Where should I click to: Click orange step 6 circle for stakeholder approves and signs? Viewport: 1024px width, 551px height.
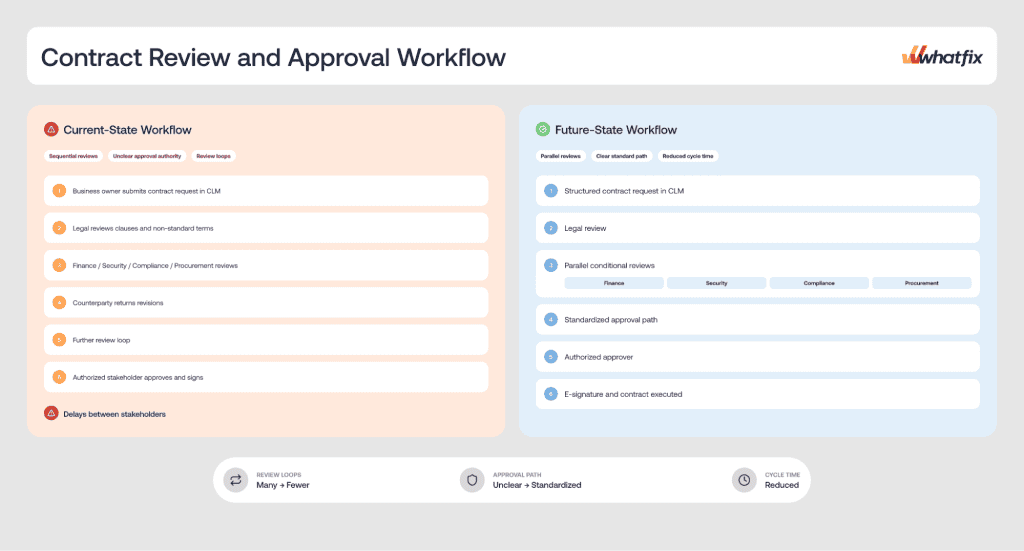(x=59, y=377)
